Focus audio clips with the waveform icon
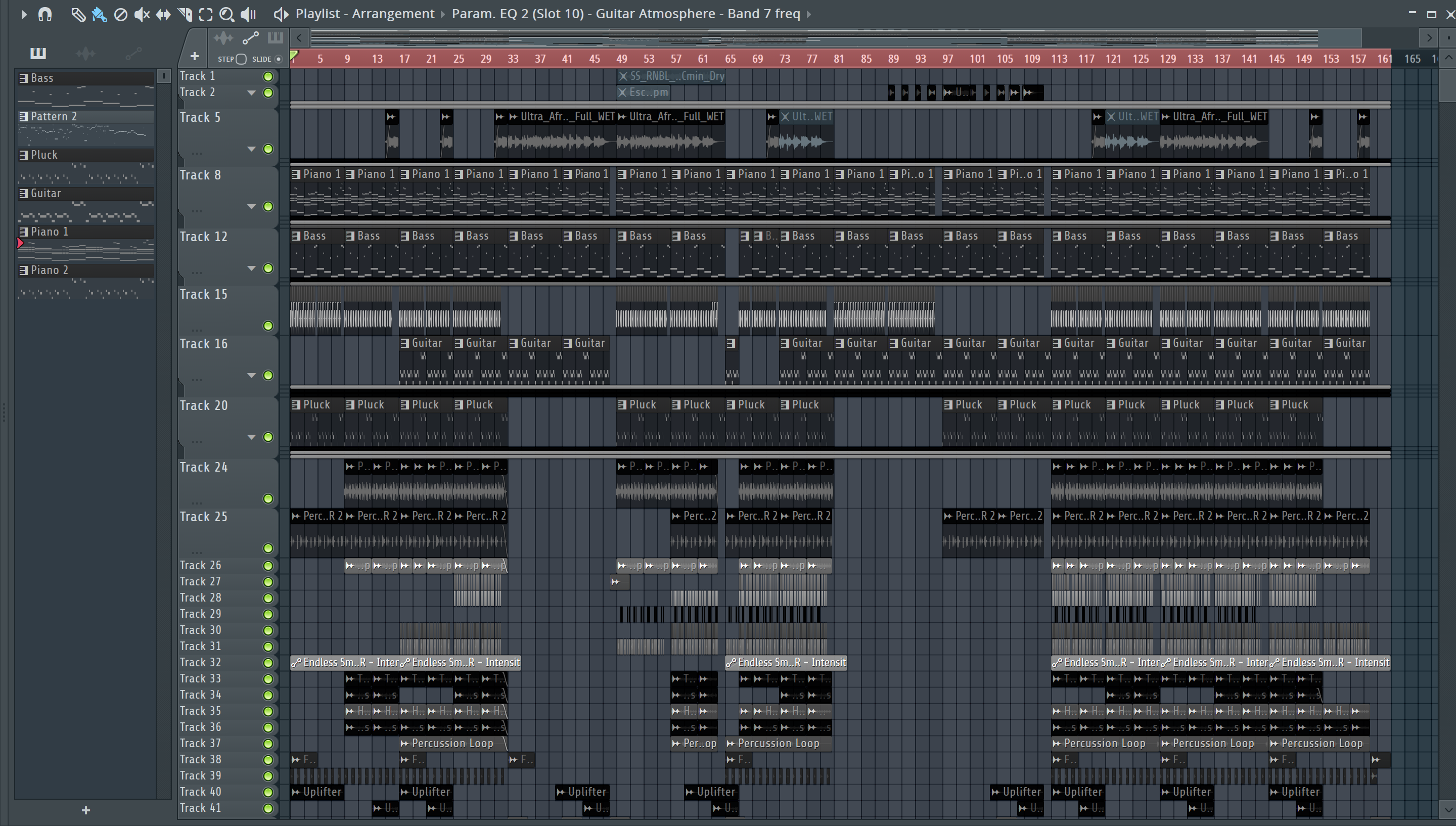 pyautogui.click(x=223, y=38)
